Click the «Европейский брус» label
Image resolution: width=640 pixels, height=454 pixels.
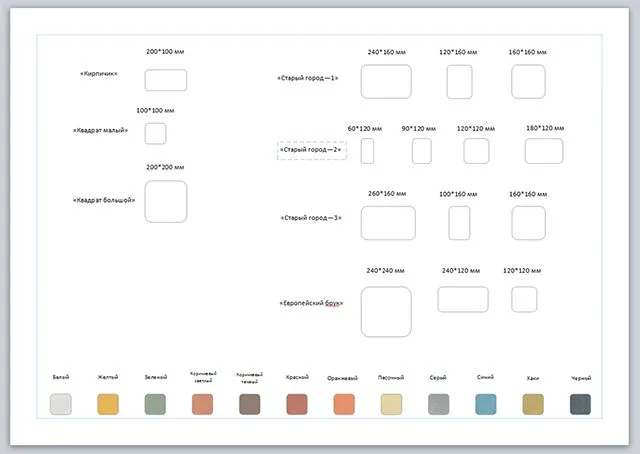(x=311, y=303)
